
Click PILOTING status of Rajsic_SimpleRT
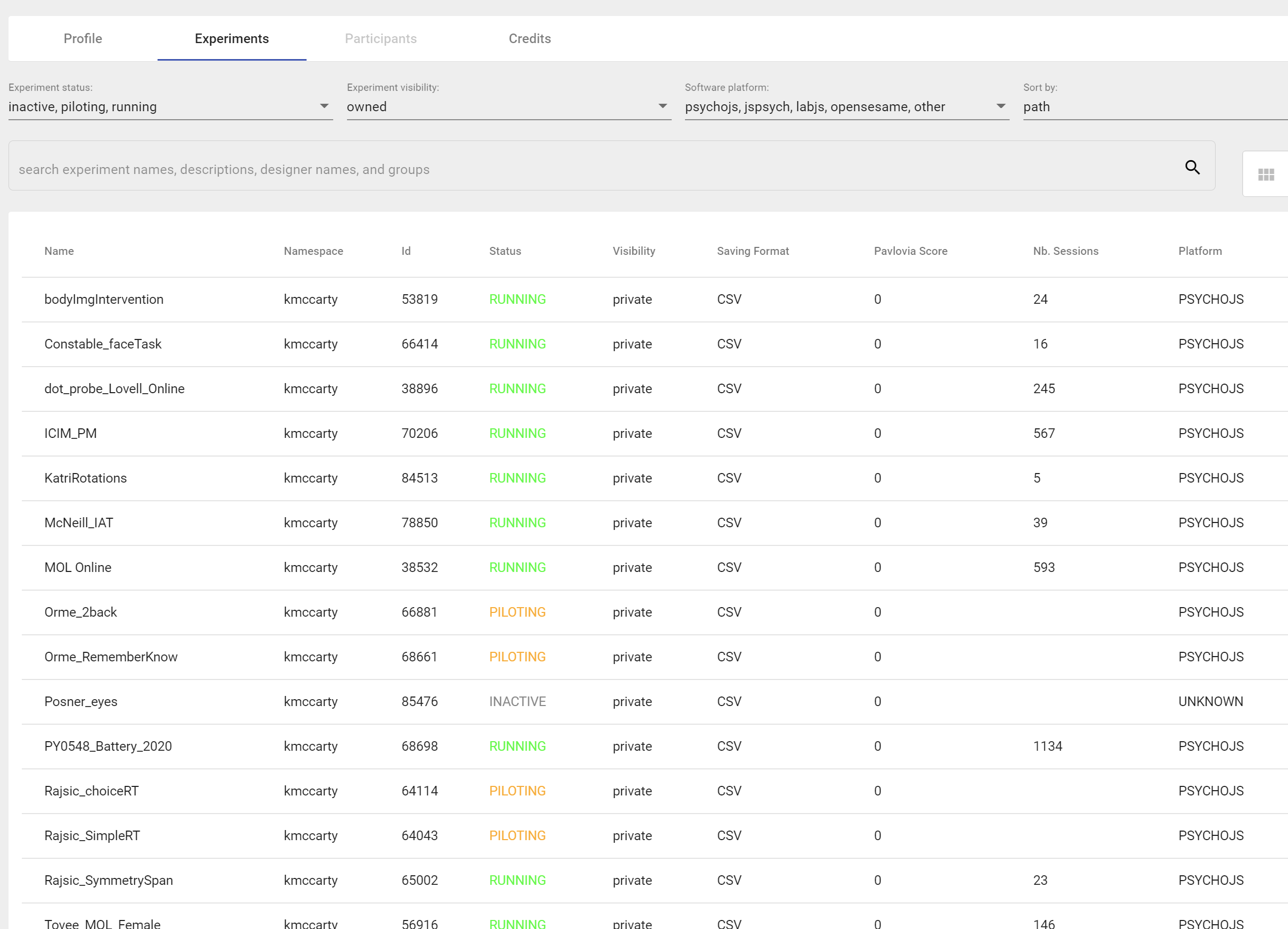(517, 835)
